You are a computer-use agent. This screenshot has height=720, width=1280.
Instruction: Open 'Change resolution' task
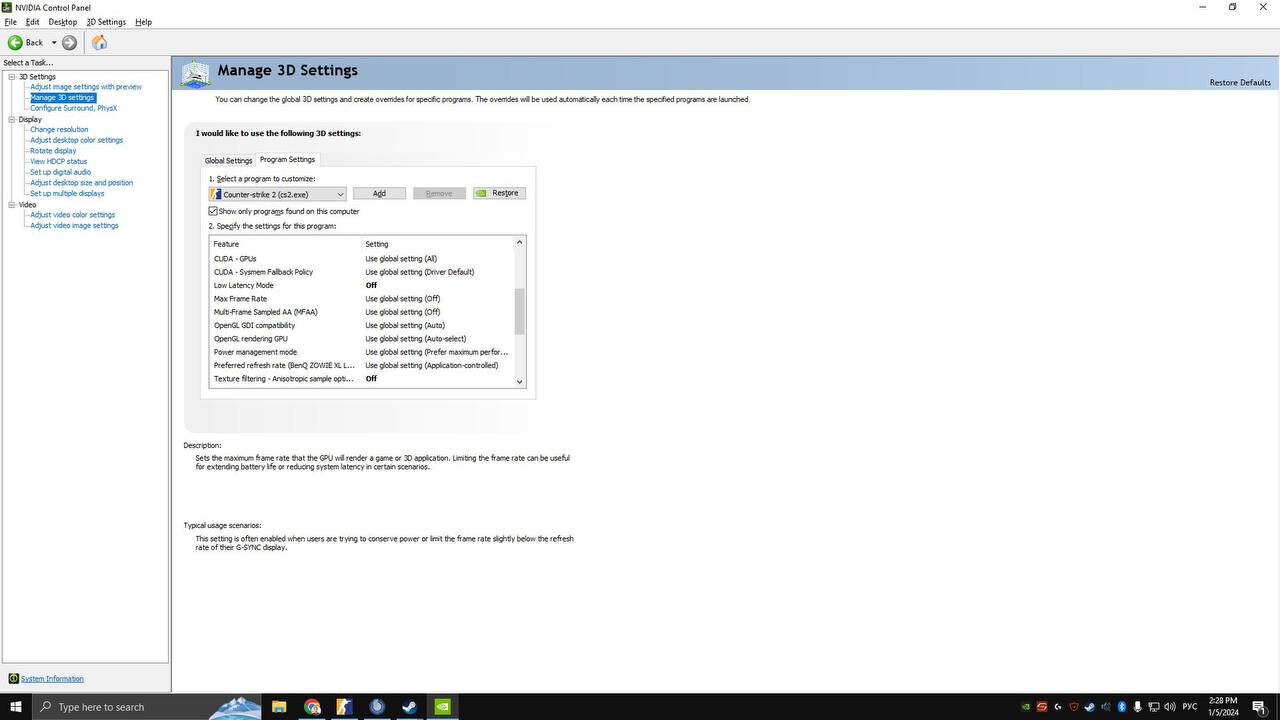pos(59,129)
